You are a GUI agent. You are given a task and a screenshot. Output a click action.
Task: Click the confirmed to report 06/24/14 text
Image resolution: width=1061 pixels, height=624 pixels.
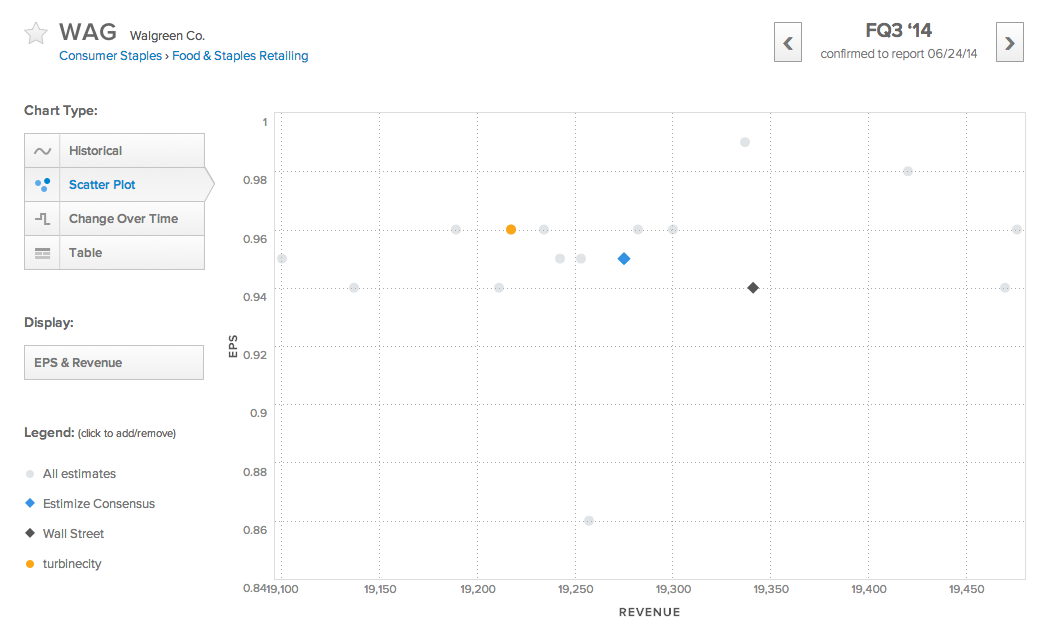click(x=899, y=53)
